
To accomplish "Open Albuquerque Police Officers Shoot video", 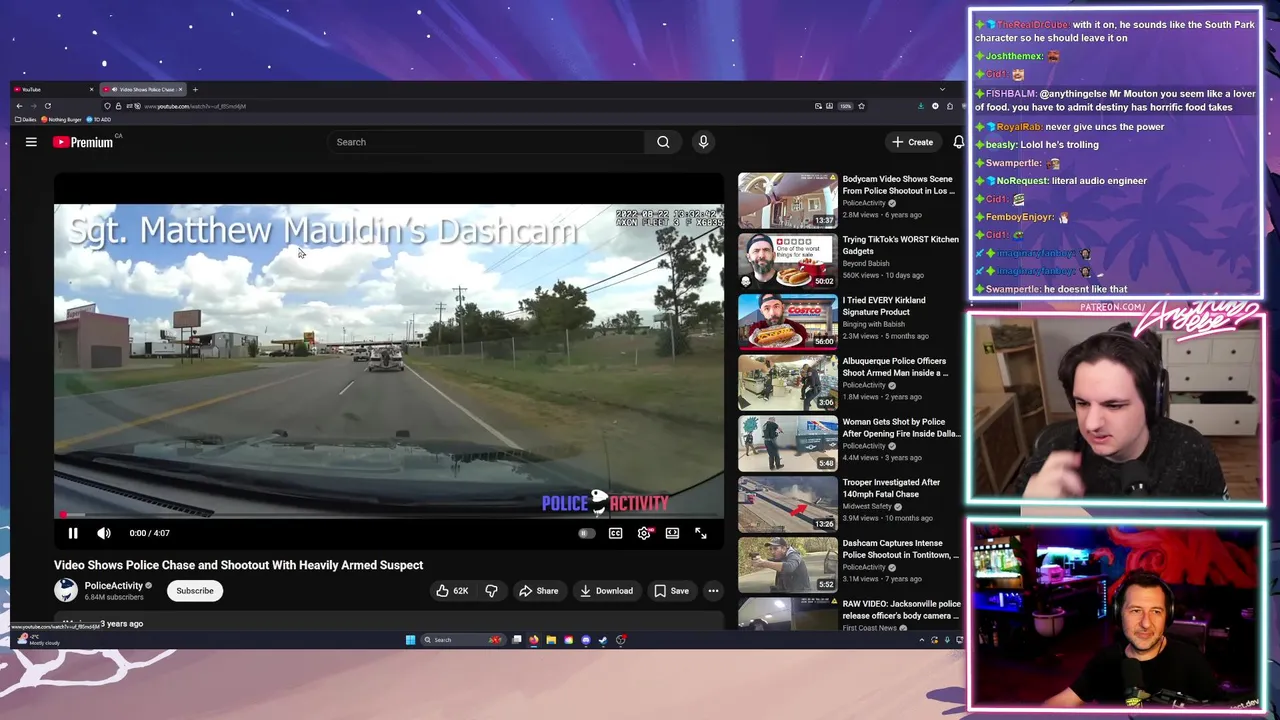I will pos(850,382).
